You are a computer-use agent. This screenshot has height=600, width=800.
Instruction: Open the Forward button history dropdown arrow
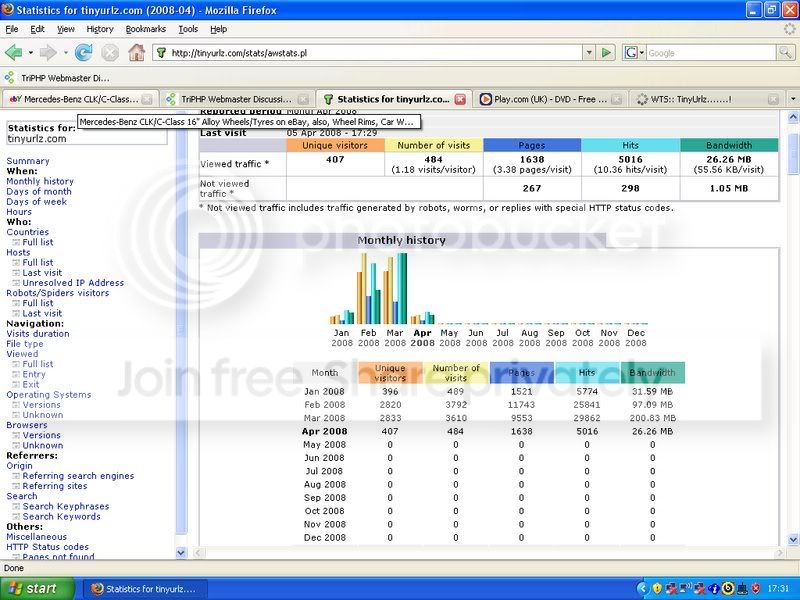[65, 53]
